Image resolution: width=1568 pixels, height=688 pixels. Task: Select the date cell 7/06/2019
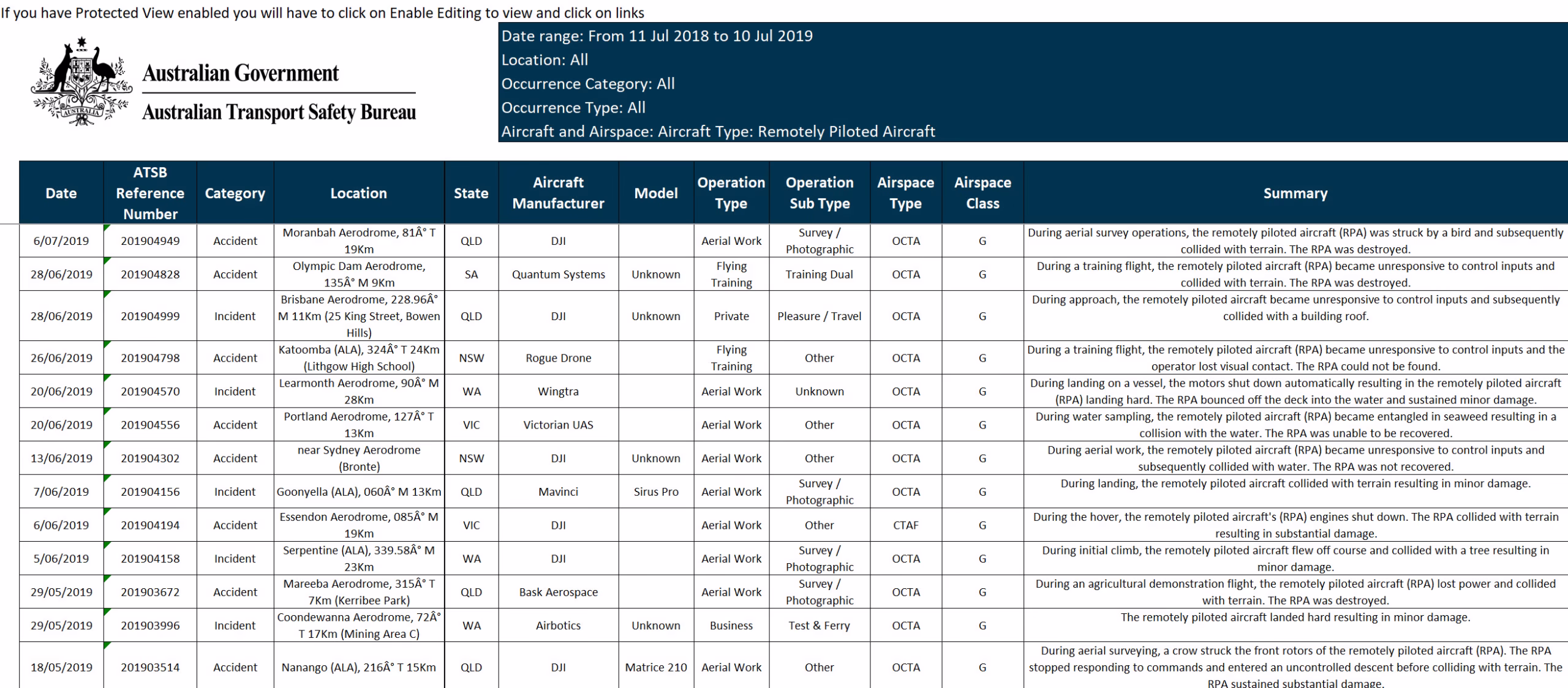click(61, 492)
